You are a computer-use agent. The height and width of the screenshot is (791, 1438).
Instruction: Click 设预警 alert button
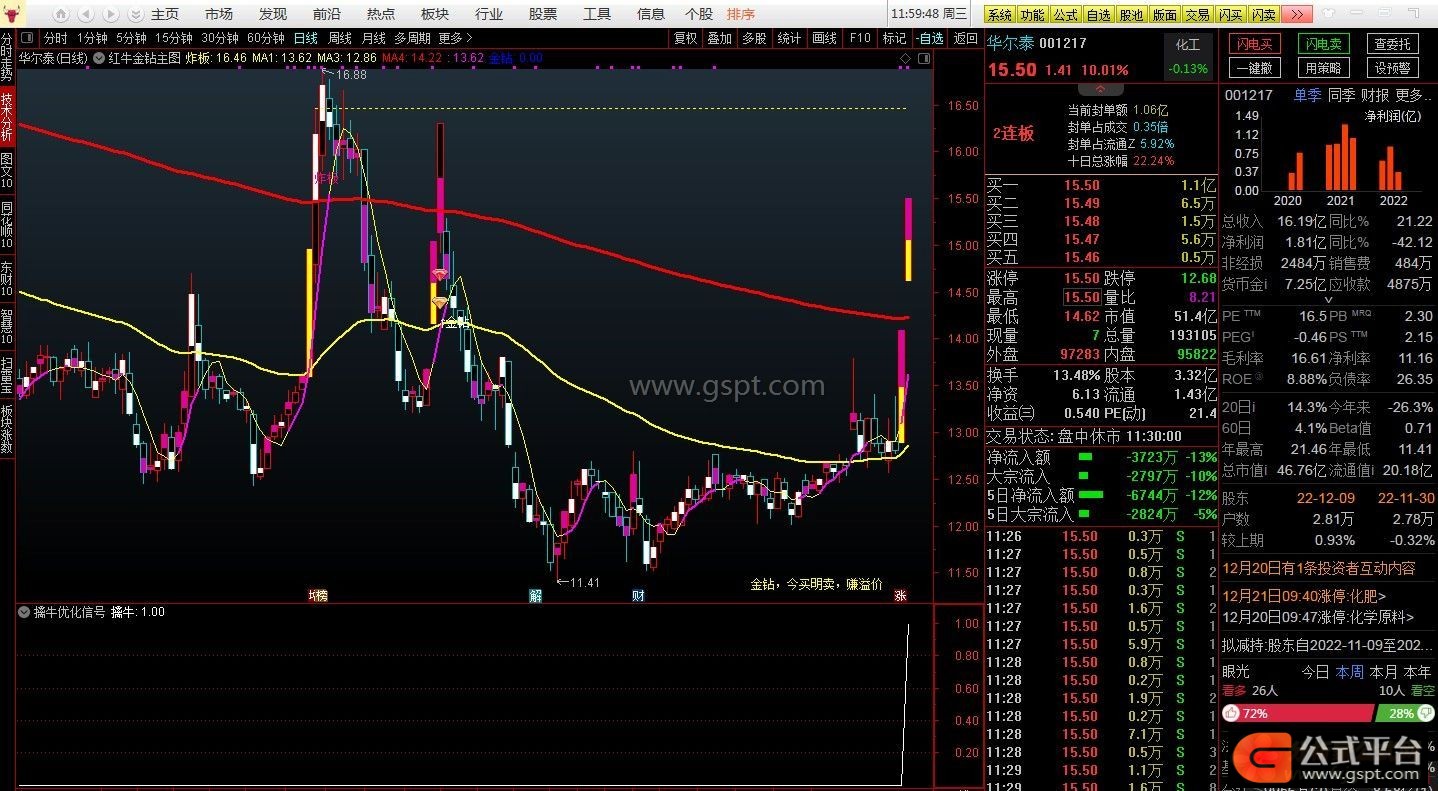1392,68
